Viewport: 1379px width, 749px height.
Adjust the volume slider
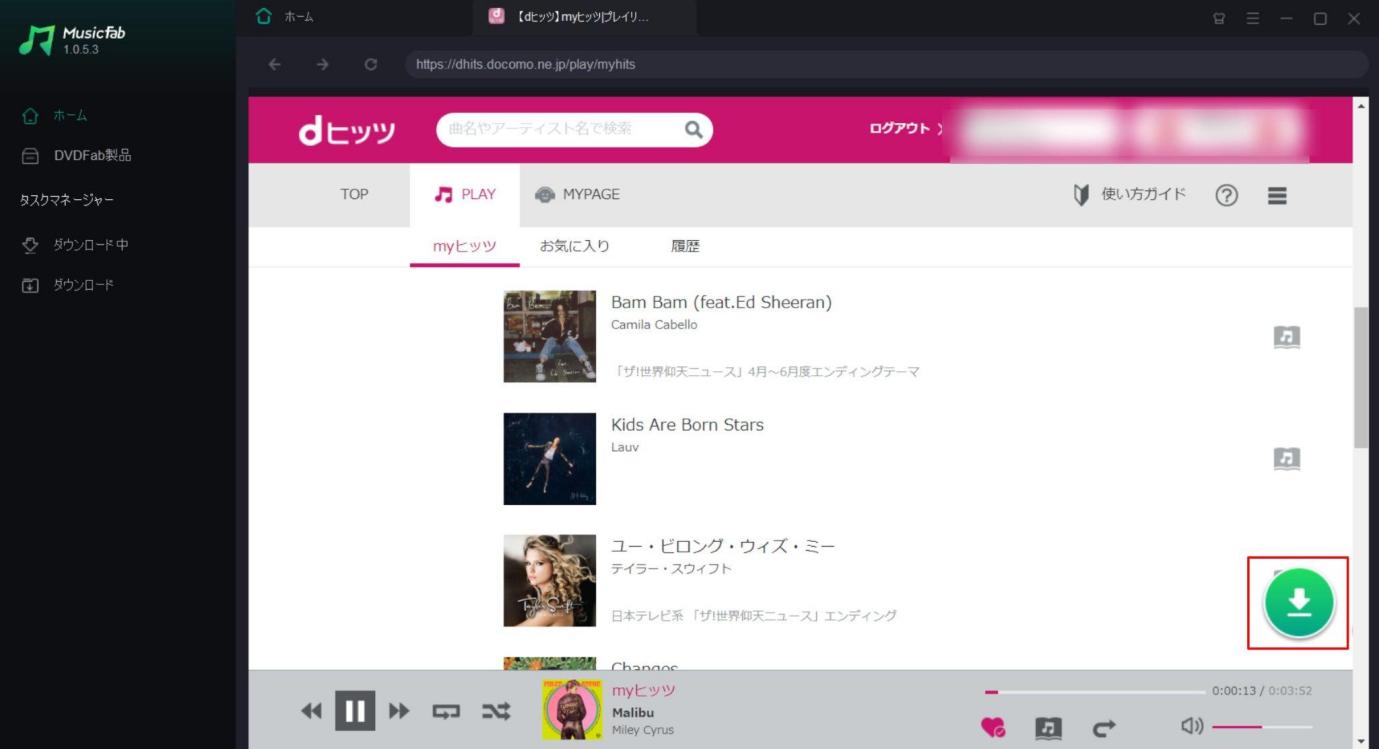(x=1262, y=727)
